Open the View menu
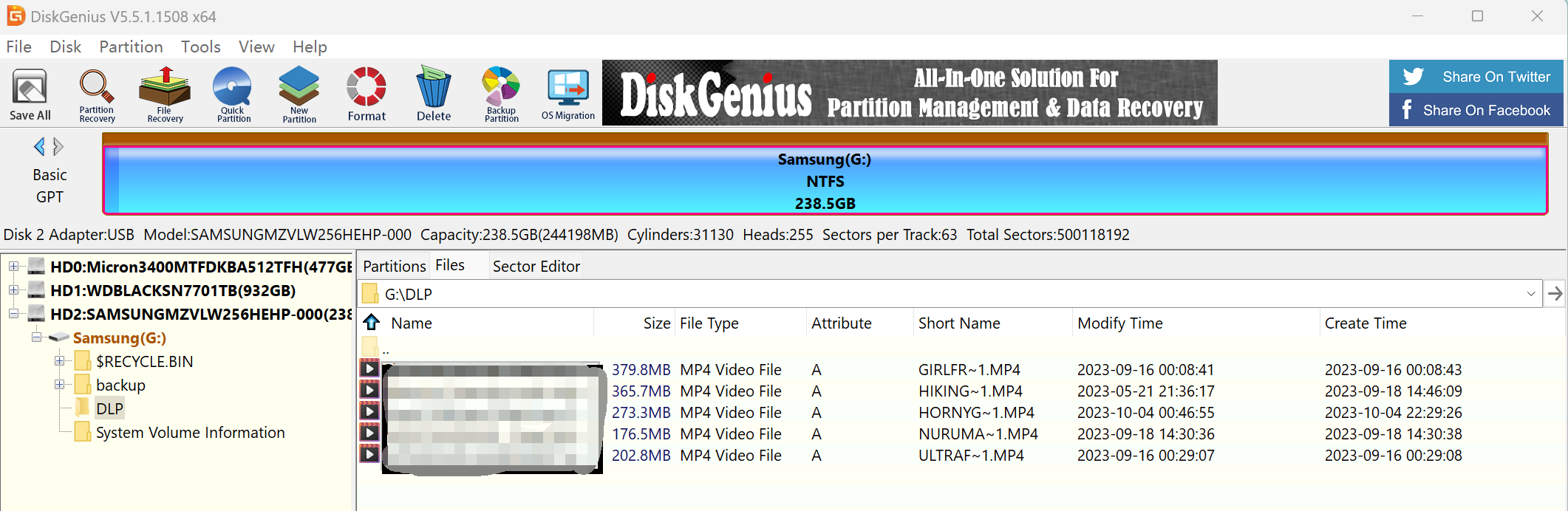1568x511 pixels. tap(256, 47)
